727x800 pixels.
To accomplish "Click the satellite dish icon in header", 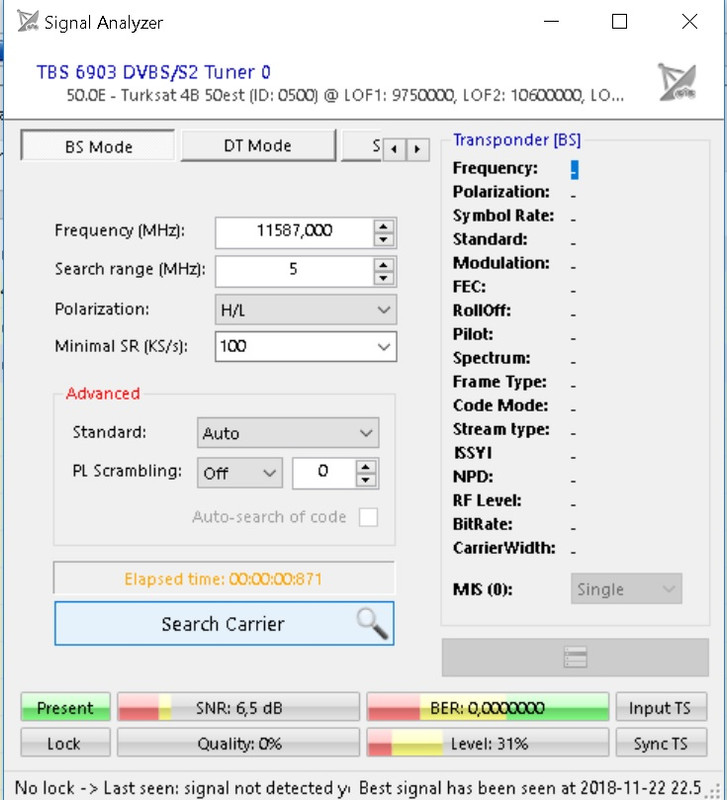I will (677, 82).
